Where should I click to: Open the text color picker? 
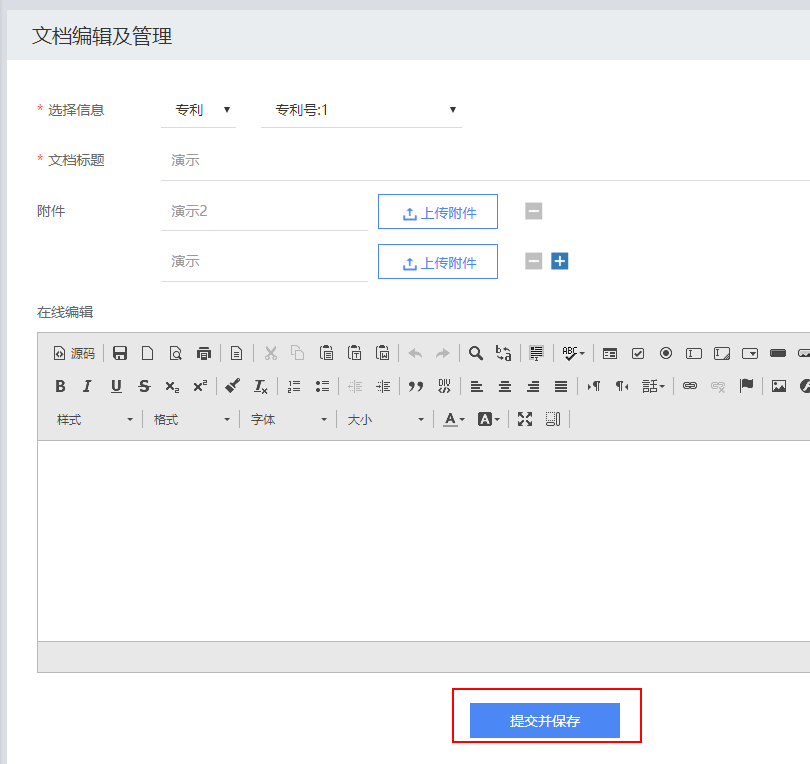(455, 419)
